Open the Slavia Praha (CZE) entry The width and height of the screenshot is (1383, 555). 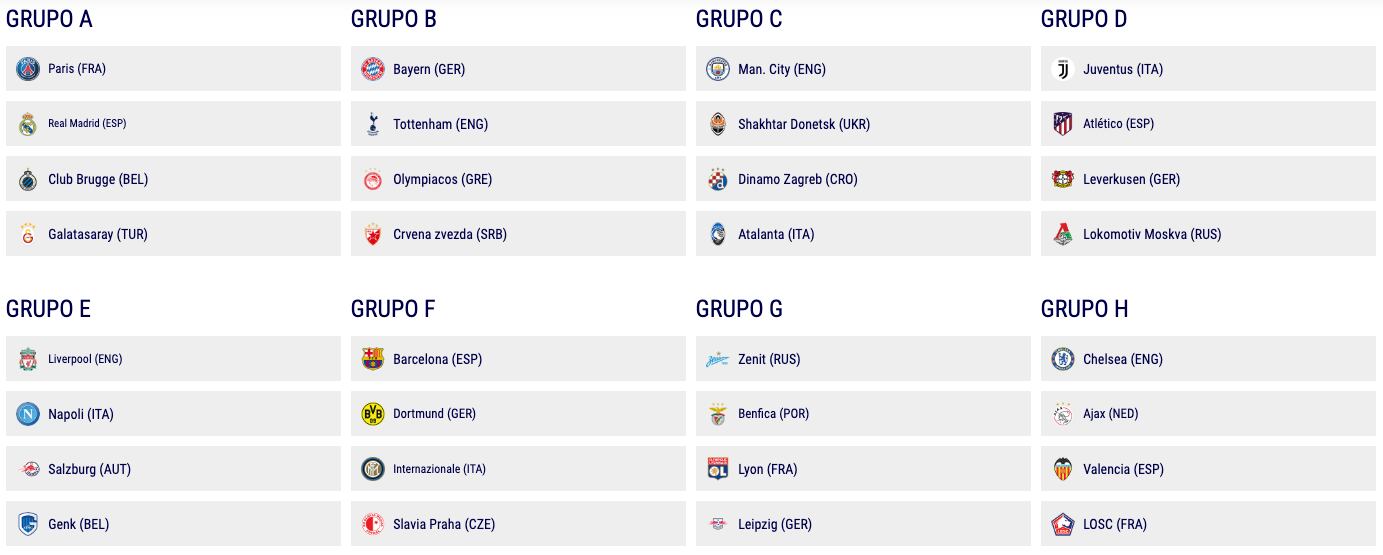(444, 524)
